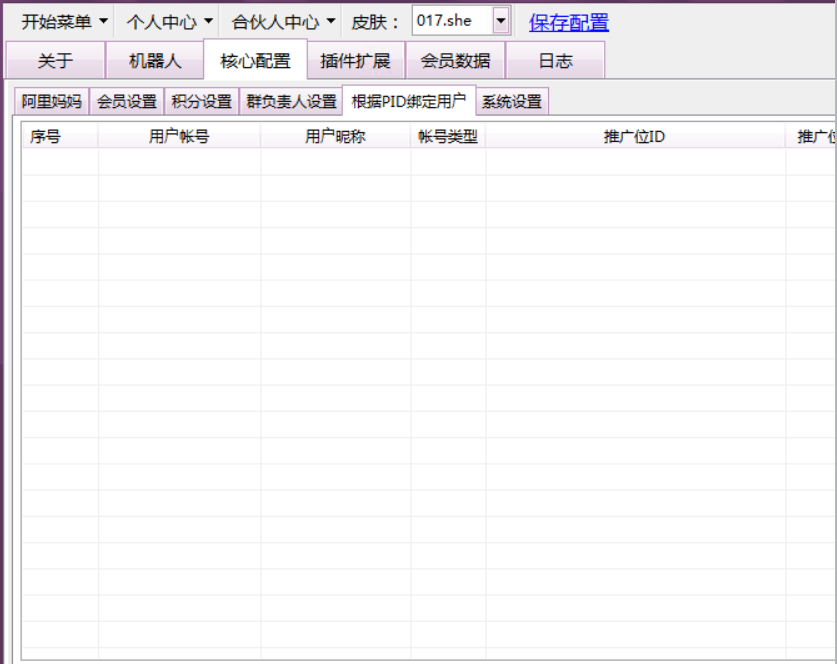Click the 用户帐号 column header
837x664 pixels.
tap(179, 137)
